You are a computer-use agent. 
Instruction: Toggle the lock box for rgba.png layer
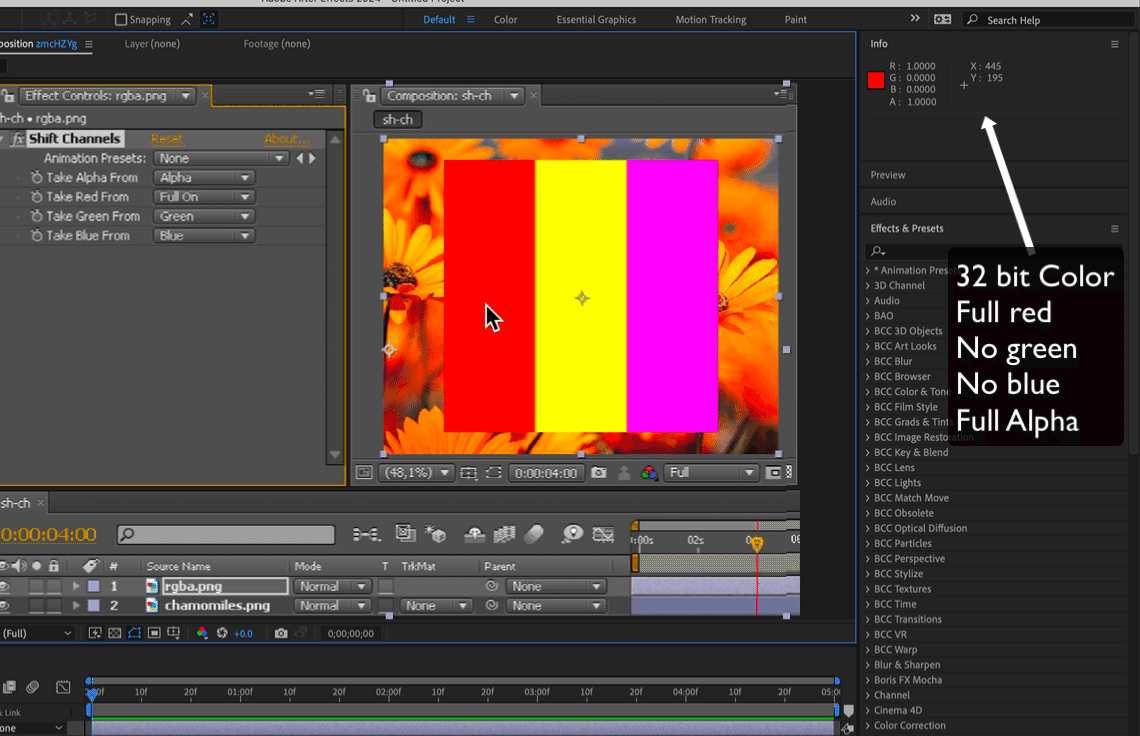click(x=54, y=586)
